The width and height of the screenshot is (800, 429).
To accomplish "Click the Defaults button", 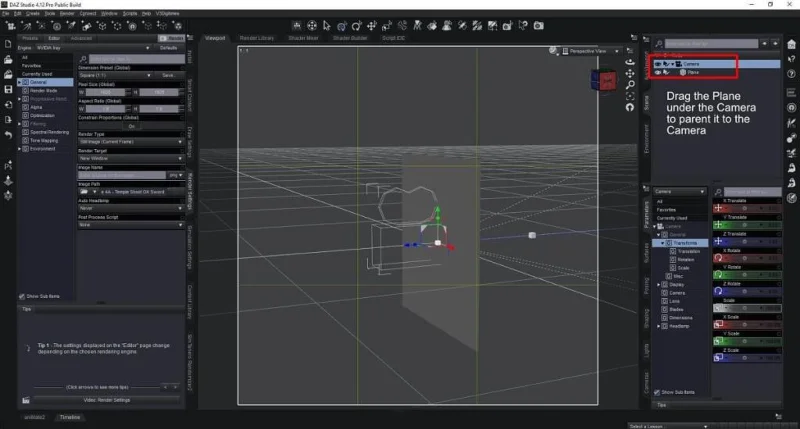I will (x=168, y=48).
